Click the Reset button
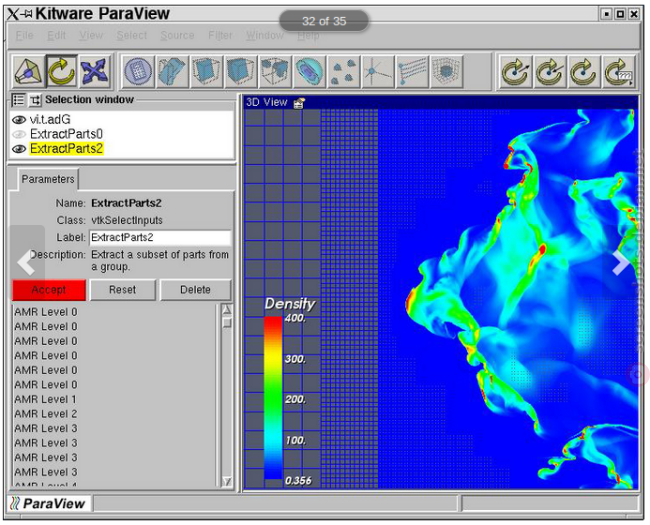650x525 pixels. coord(123,289)
